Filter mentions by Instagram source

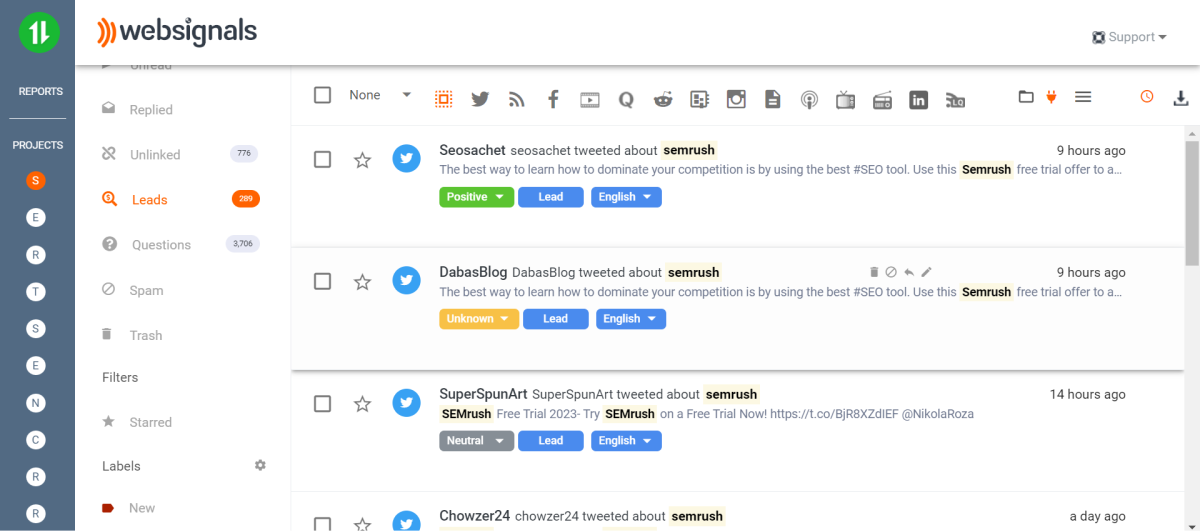736,99
